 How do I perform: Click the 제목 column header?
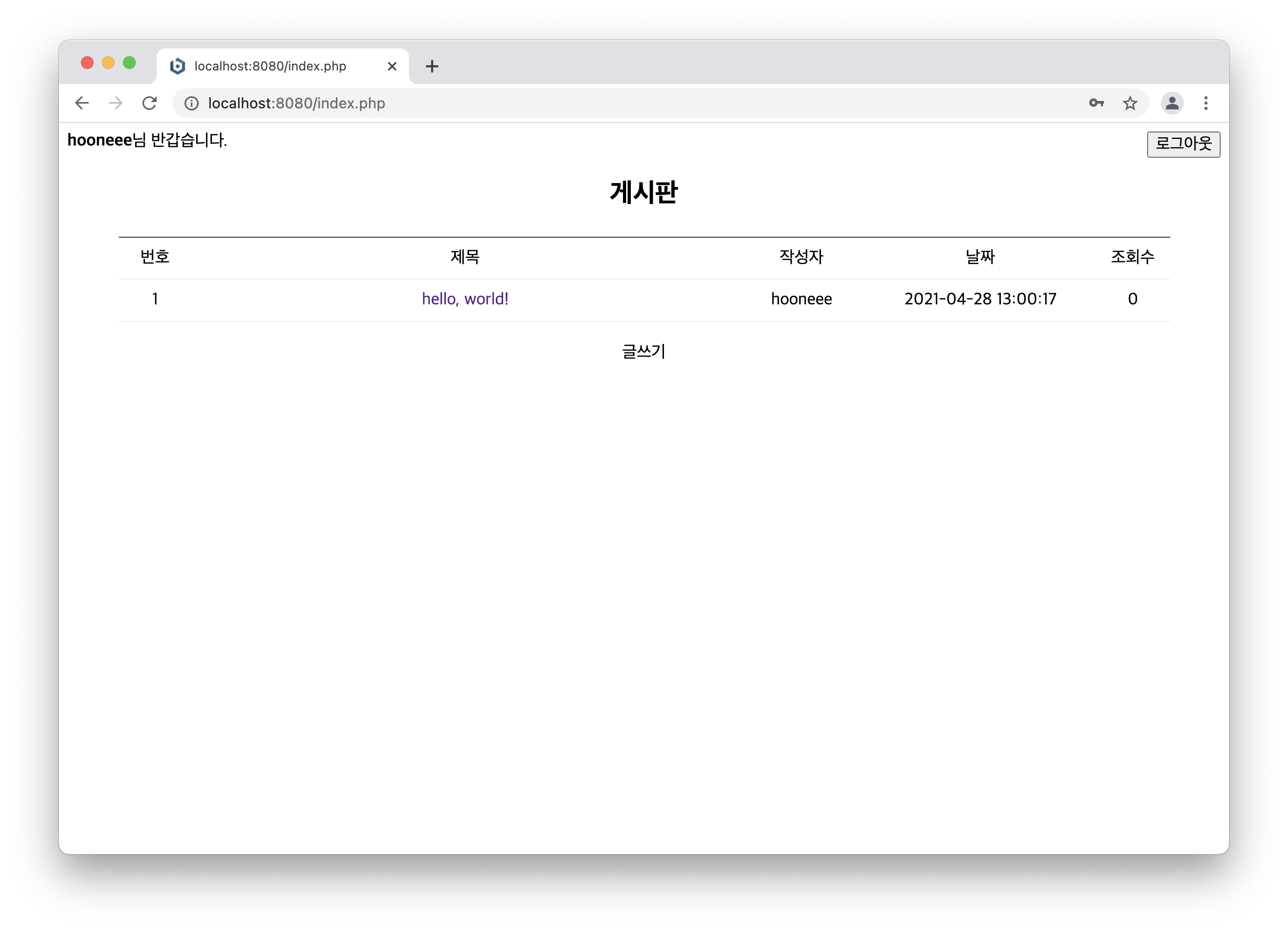pos(465,257)
